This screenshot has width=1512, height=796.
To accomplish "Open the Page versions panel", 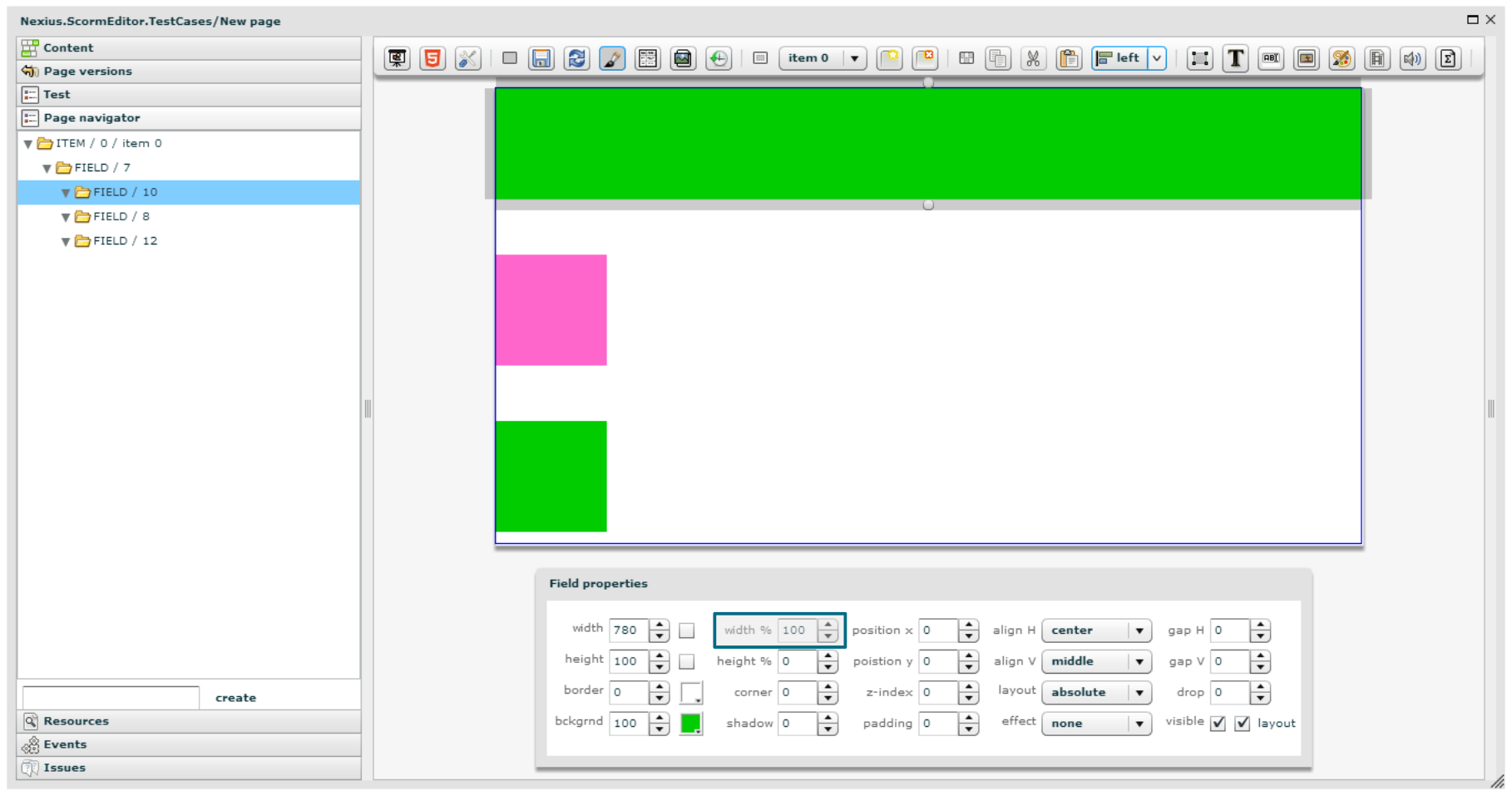I will pos(87,72).
